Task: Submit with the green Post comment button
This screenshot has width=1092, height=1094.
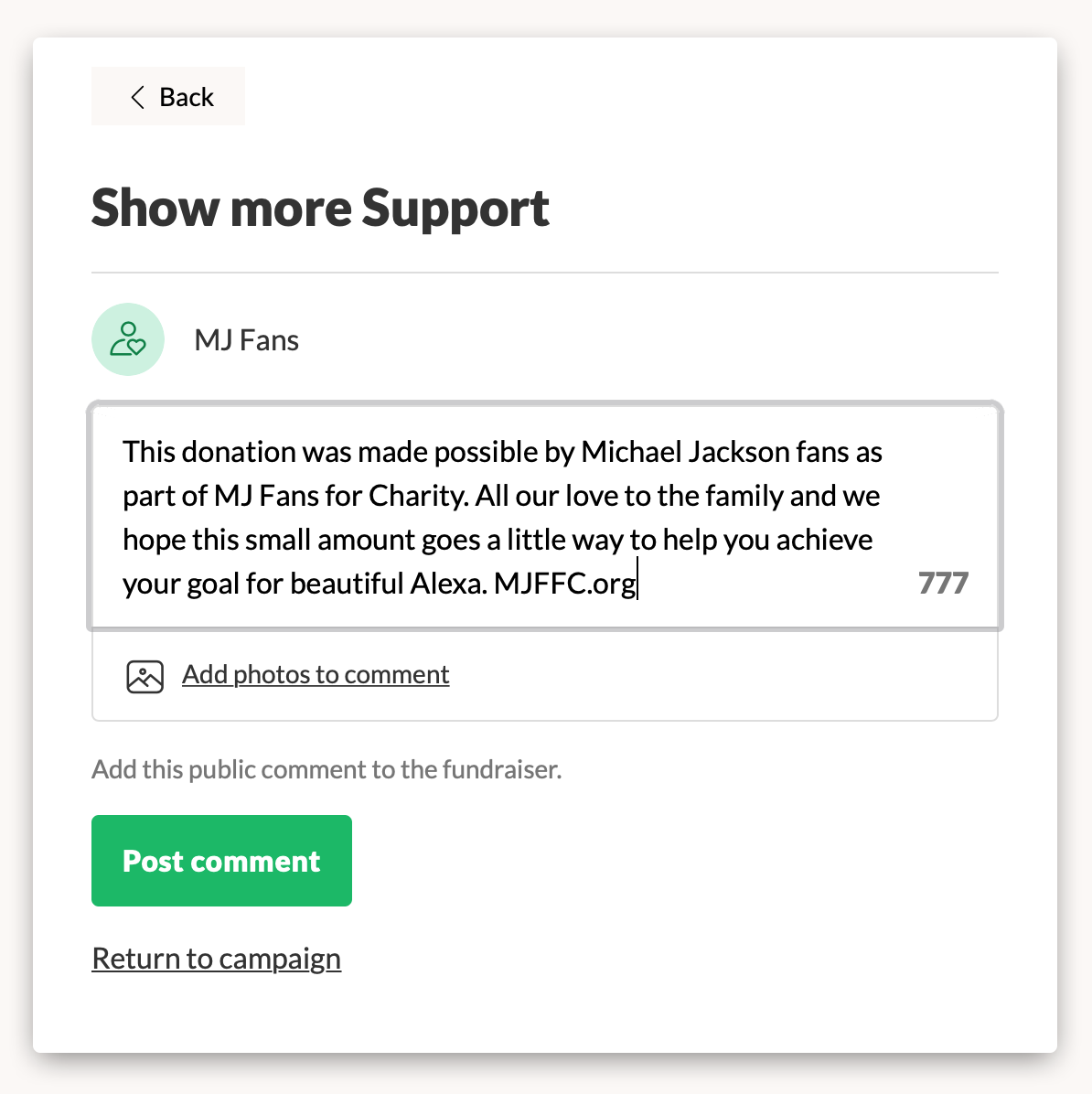Action: (222, 860)
